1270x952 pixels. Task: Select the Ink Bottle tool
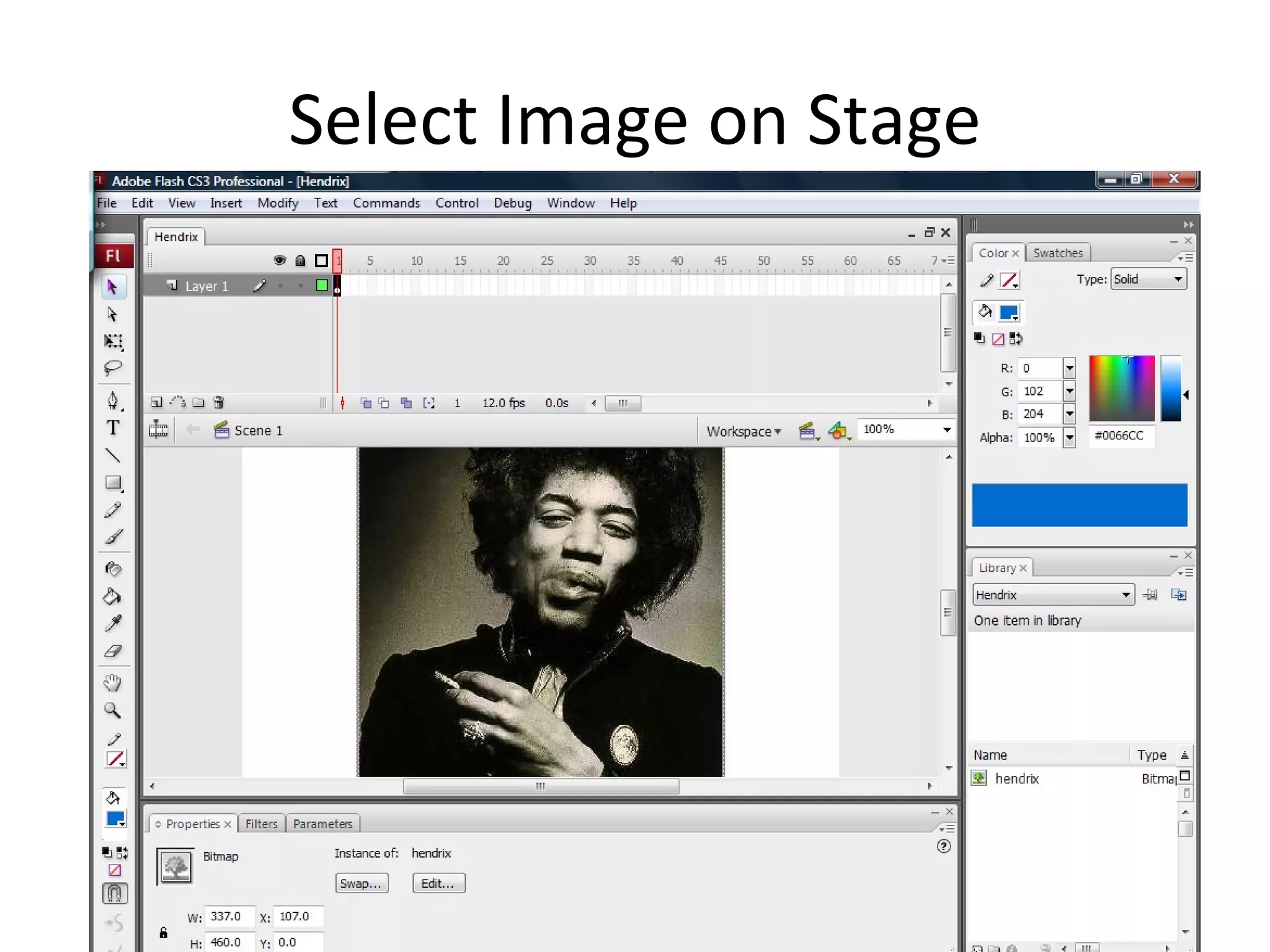(x=113, y=568)
